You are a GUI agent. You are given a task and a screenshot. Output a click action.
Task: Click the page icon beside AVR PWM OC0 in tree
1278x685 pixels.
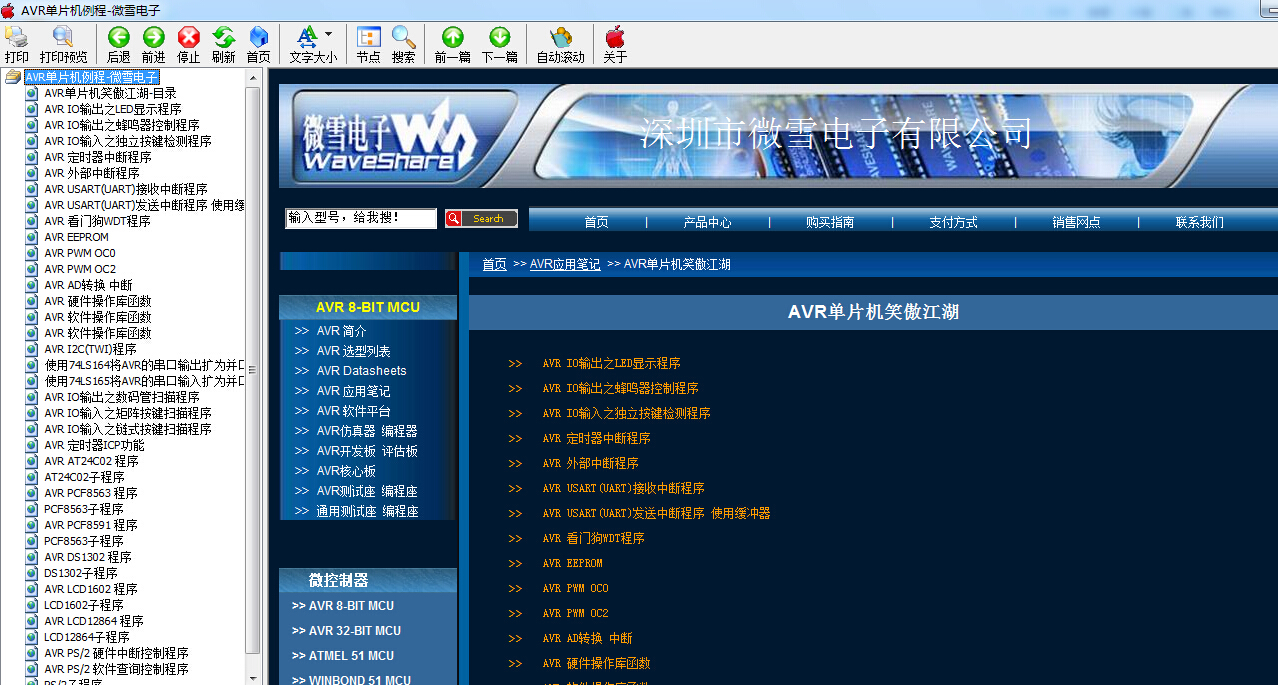coord(32,253)
